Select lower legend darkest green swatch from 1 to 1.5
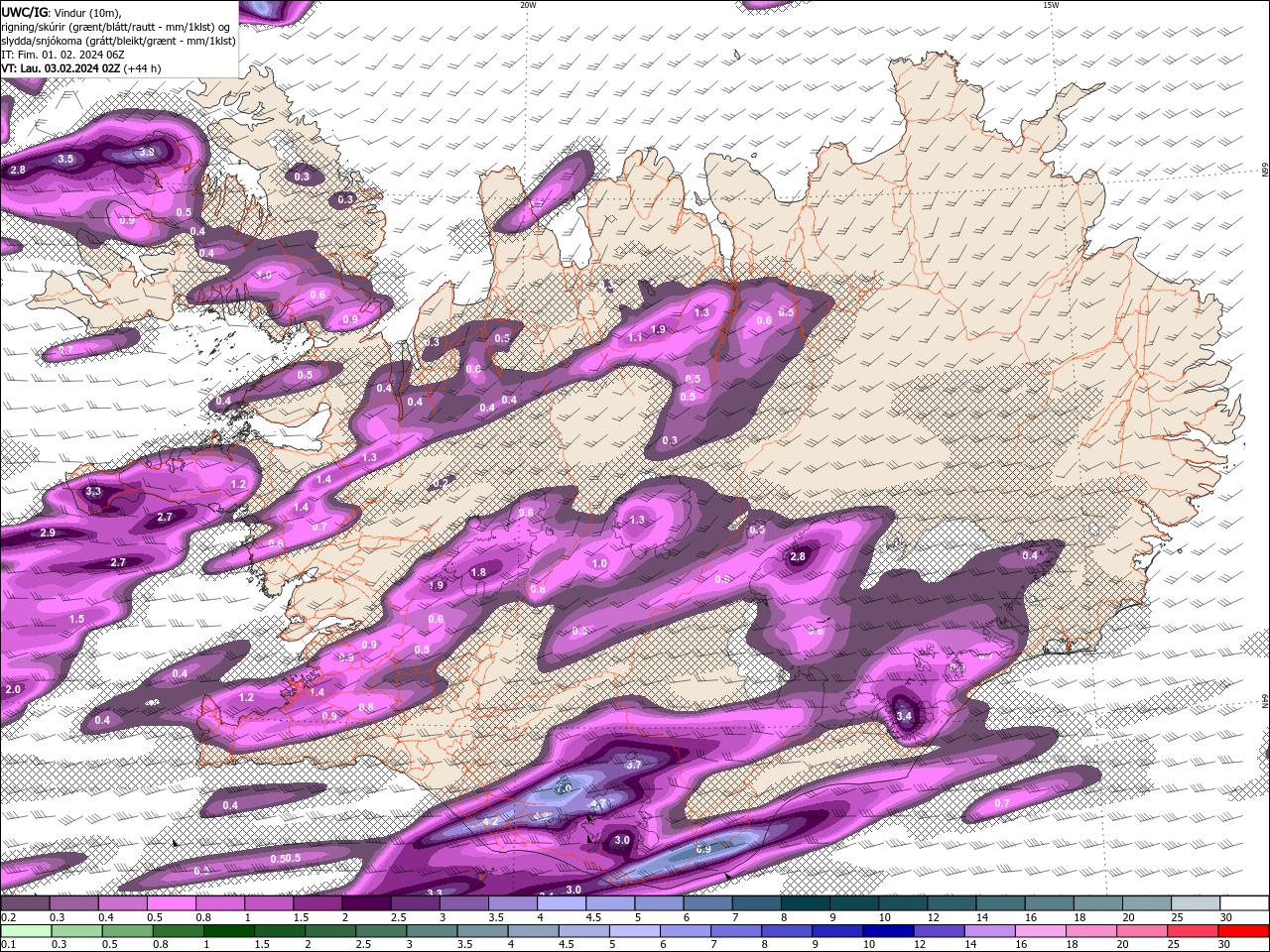 pyautogui.click(x=230, y=930)
